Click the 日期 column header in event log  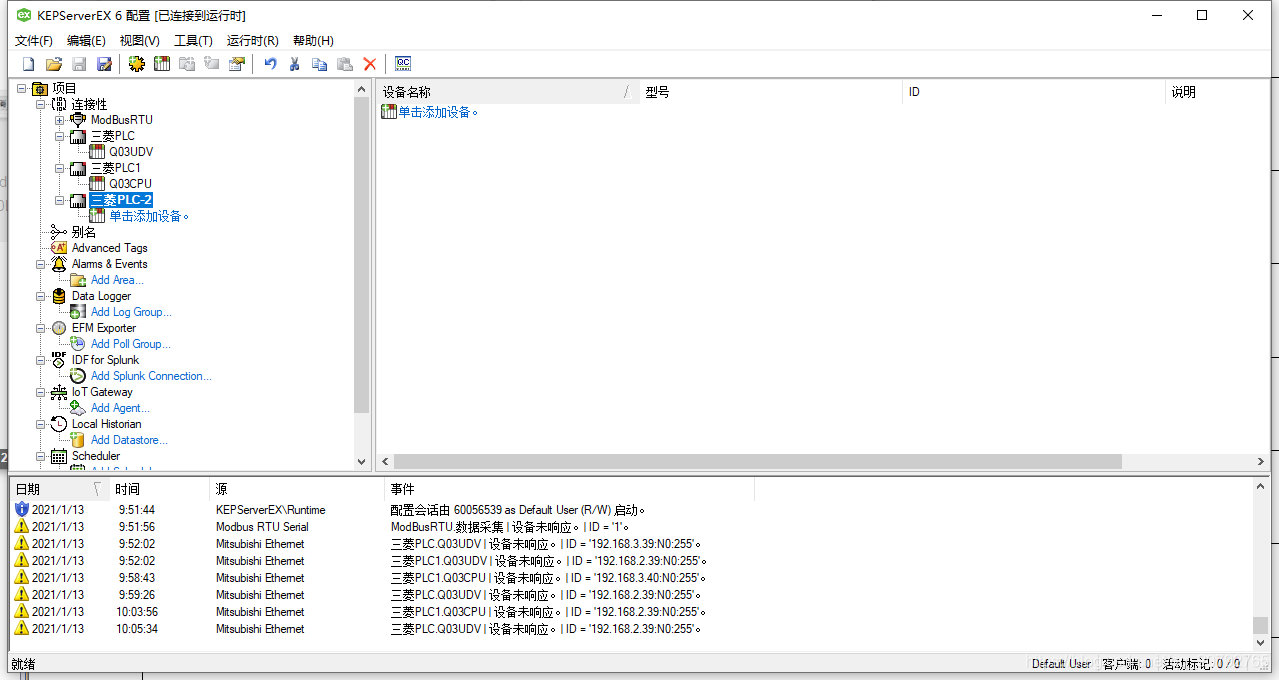tap(58, 489)
